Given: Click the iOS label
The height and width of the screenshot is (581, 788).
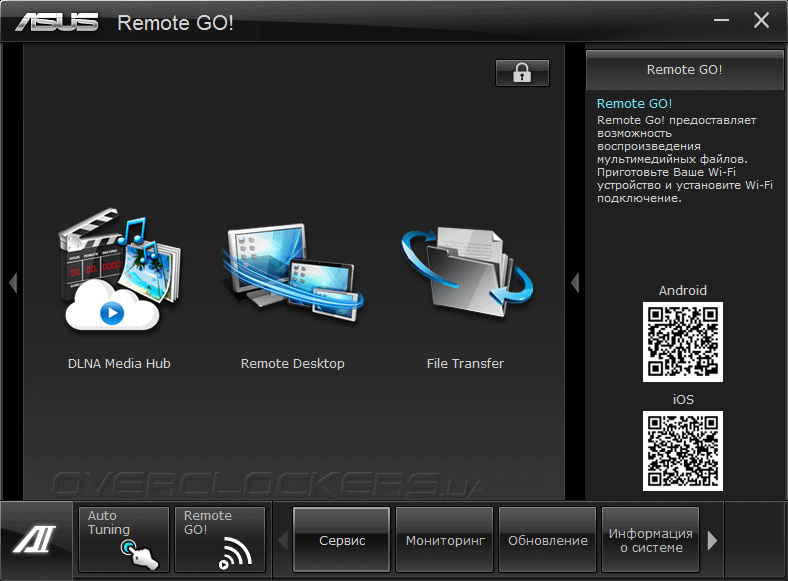Looking at the screenshot, I should point(683,400).
